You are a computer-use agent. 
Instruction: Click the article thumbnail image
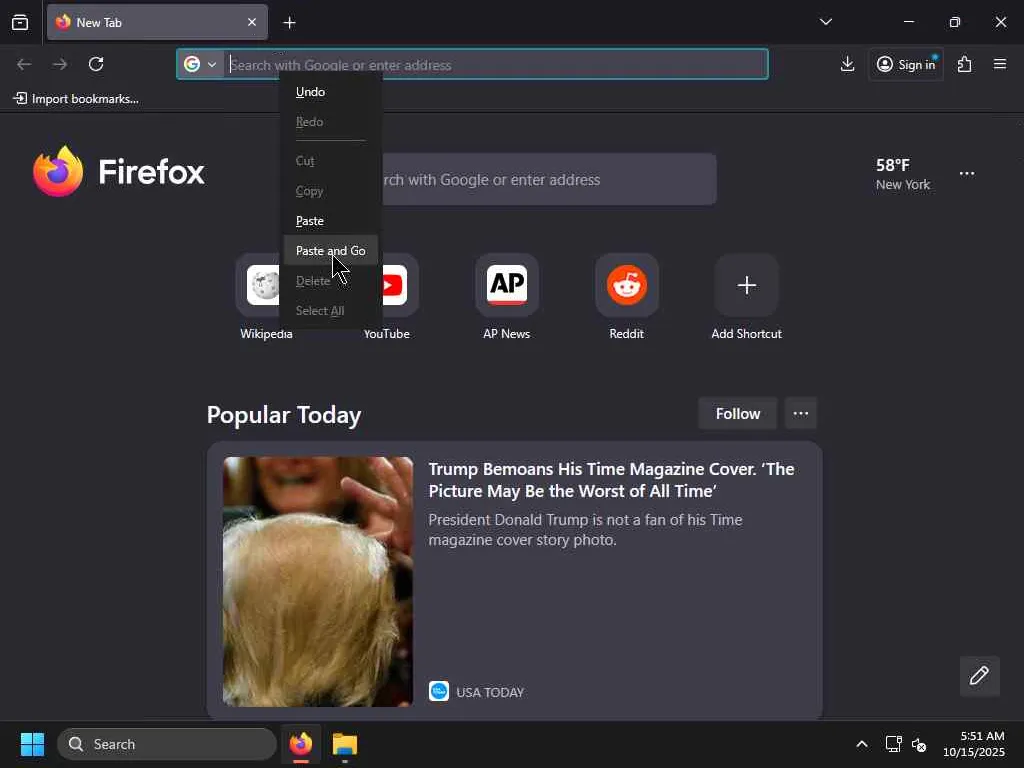[318, 582]
